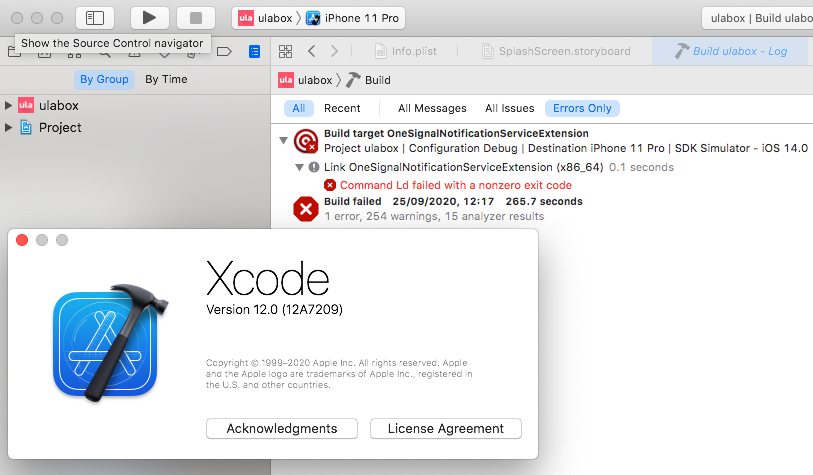Click red error icon beside Command Ld

(x=330, y=185)
